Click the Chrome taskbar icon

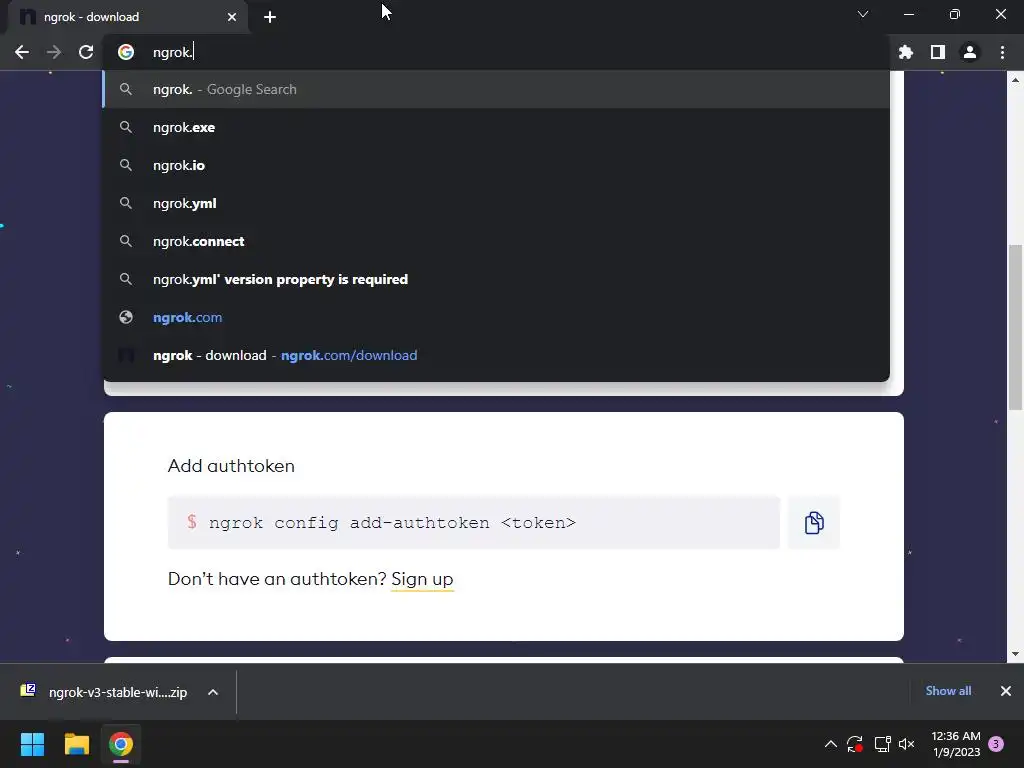[x=121, y=744]
